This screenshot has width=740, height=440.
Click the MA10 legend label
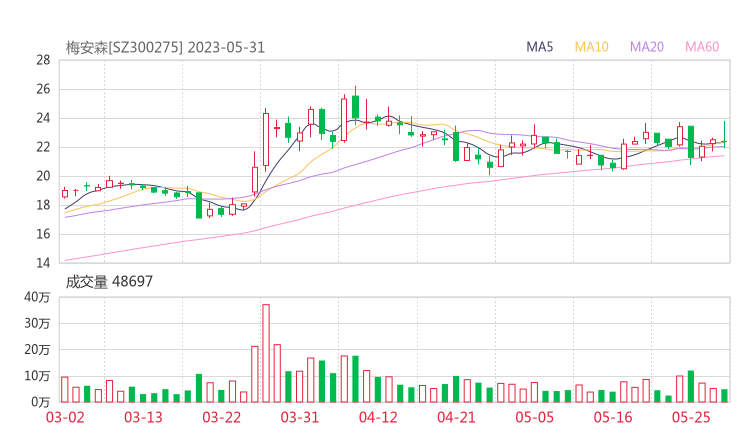tap(591, 47)
